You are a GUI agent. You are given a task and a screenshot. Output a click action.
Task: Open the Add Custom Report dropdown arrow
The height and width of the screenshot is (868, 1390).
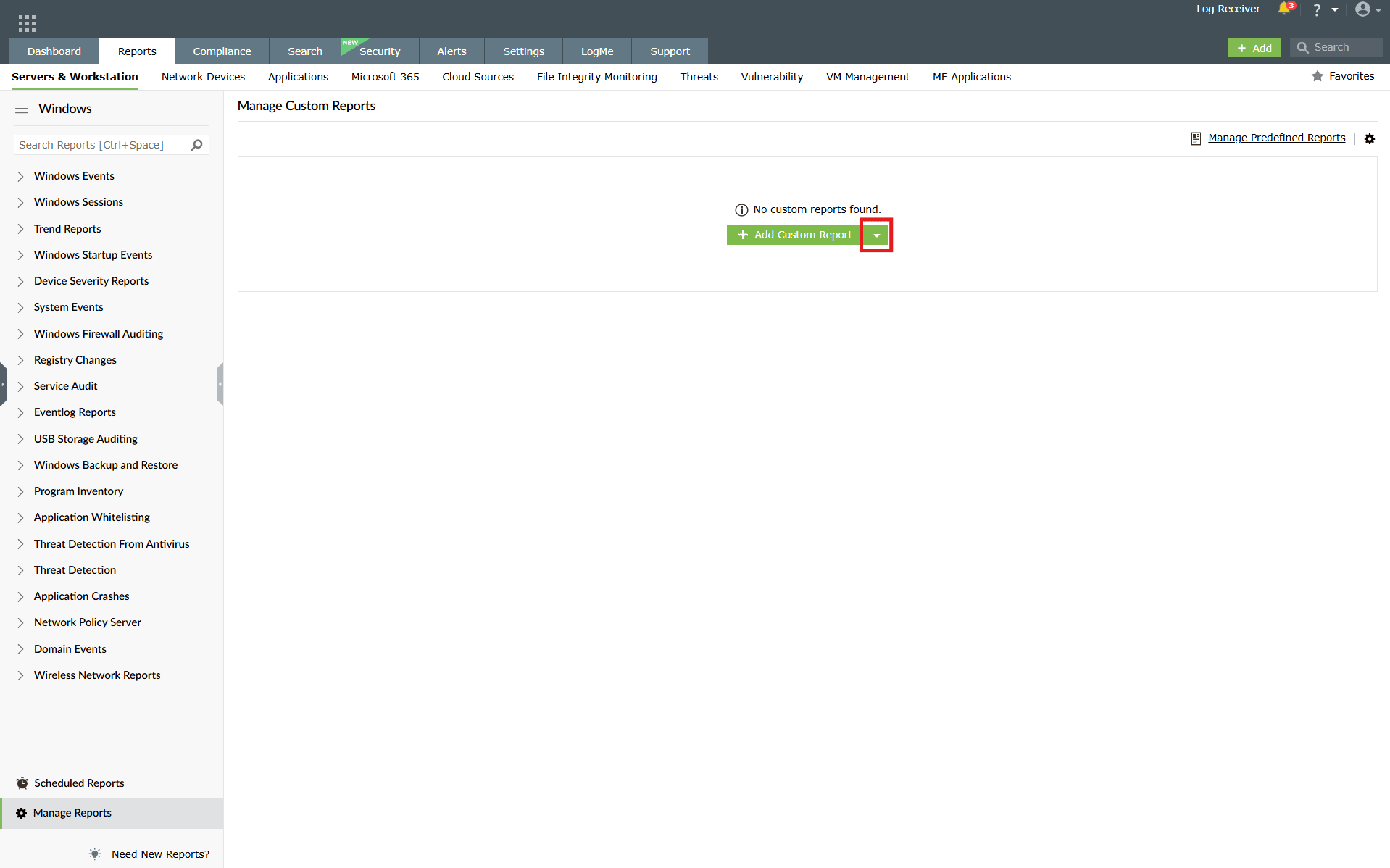point(876,235)
